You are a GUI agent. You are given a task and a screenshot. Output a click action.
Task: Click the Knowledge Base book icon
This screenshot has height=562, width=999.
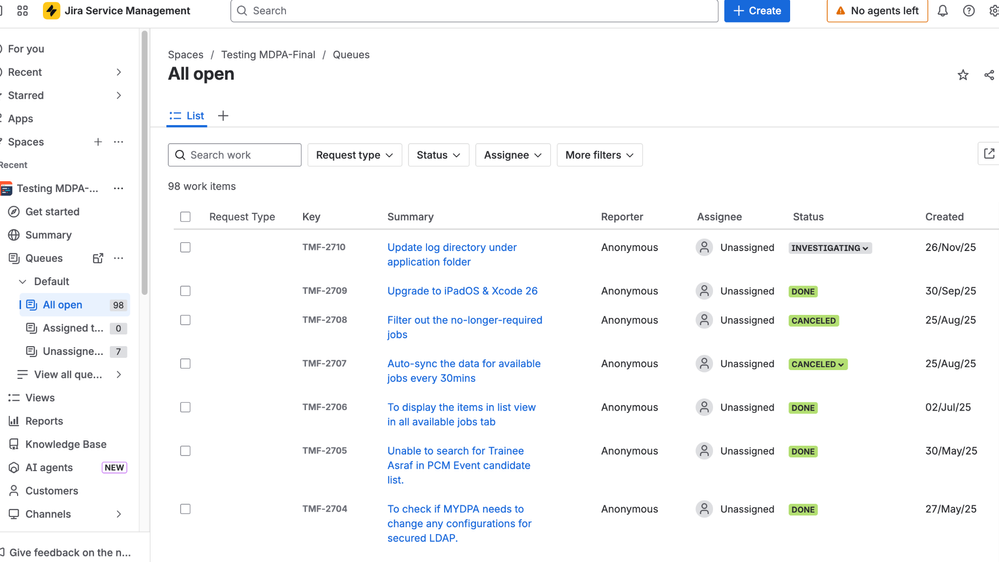13,444
